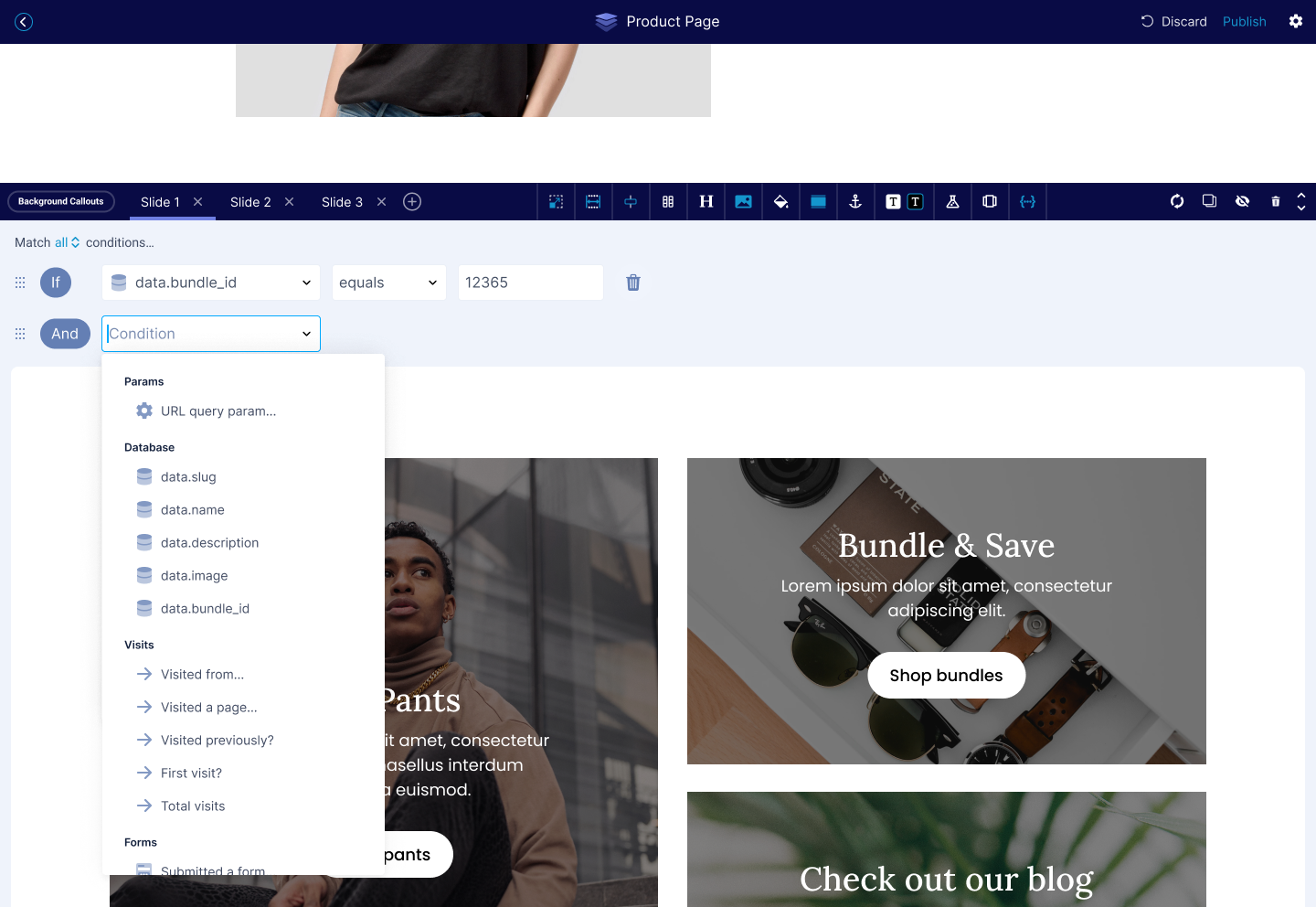Click the curly braces code icon
Screen dimensions: 1316x907
(1027, 202)
